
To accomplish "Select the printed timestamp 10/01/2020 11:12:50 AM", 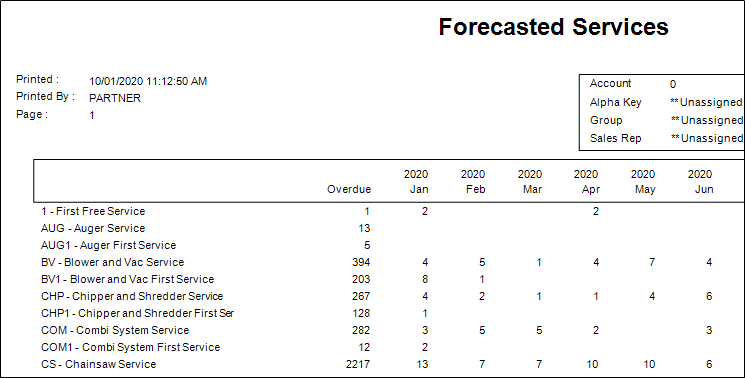I will pos(148,81).
